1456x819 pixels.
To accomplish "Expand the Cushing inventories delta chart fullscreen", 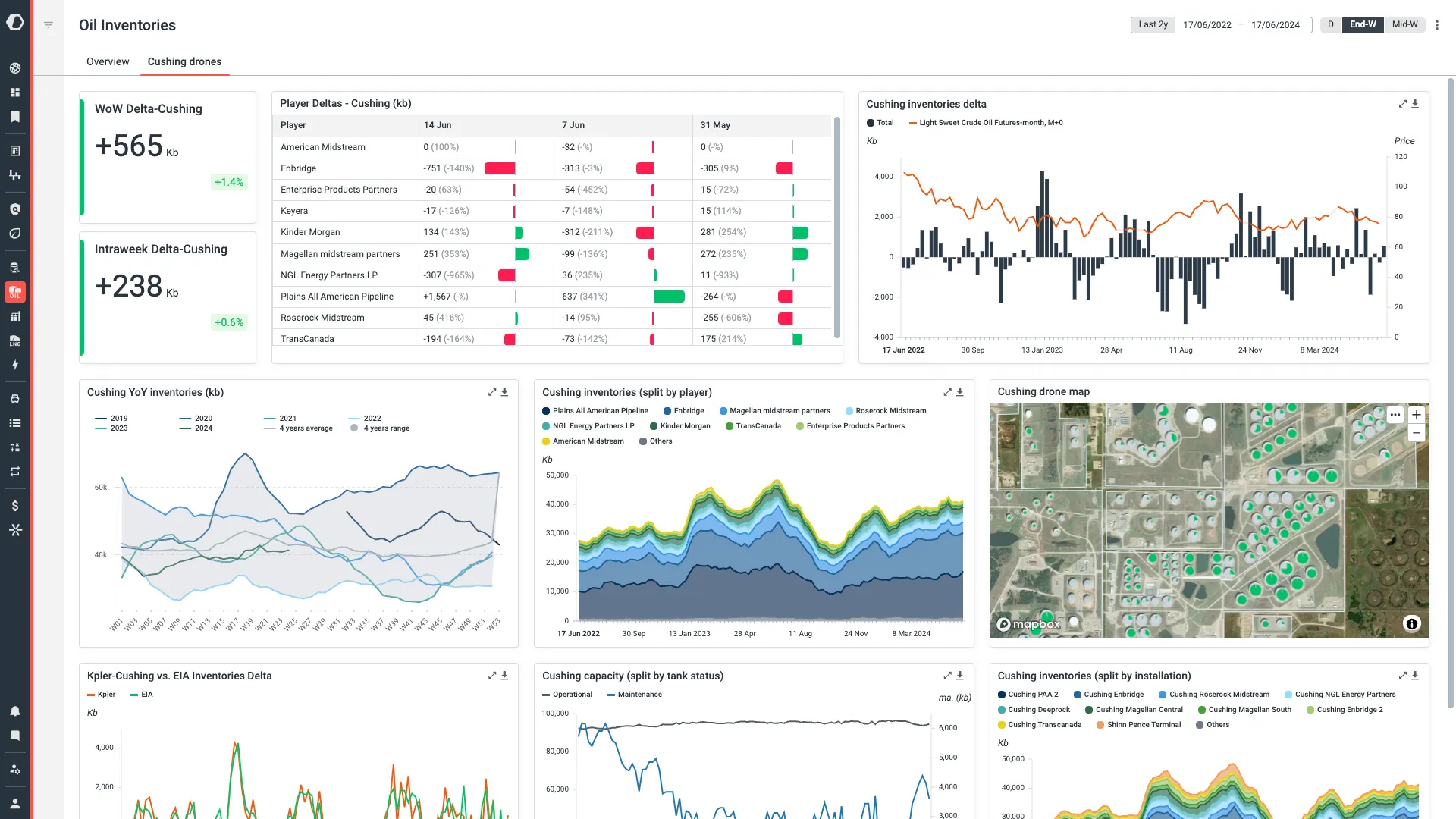I will pos(1403,104).
